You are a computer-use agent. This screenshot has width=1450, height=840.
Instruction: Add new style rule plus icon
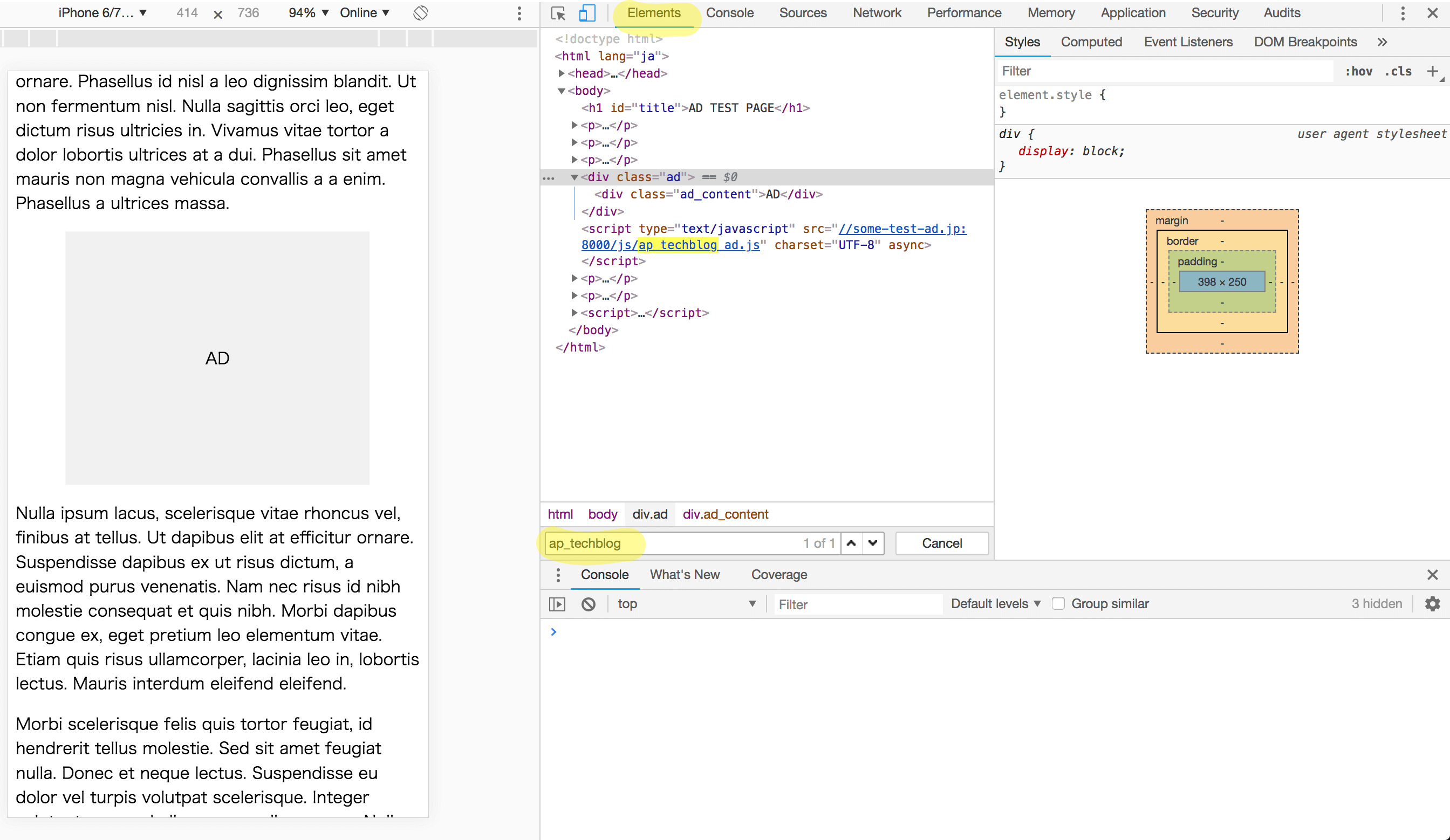tap(1432, 71)
